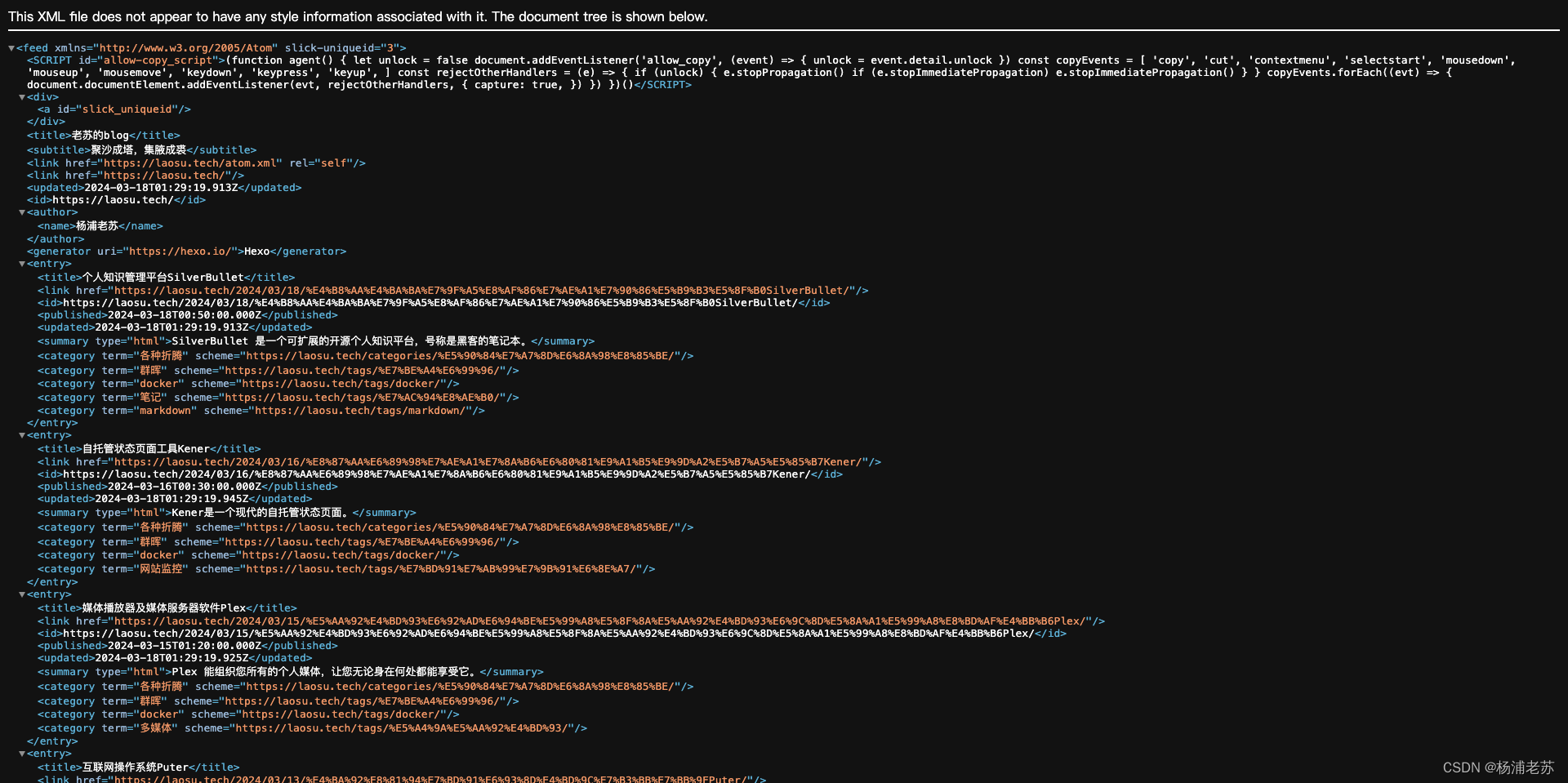Click Plex updated timestamp 2024-03-18T01:29:19.925Z
This screenshot has width=1568, height=783.
(x=171, y=658)
